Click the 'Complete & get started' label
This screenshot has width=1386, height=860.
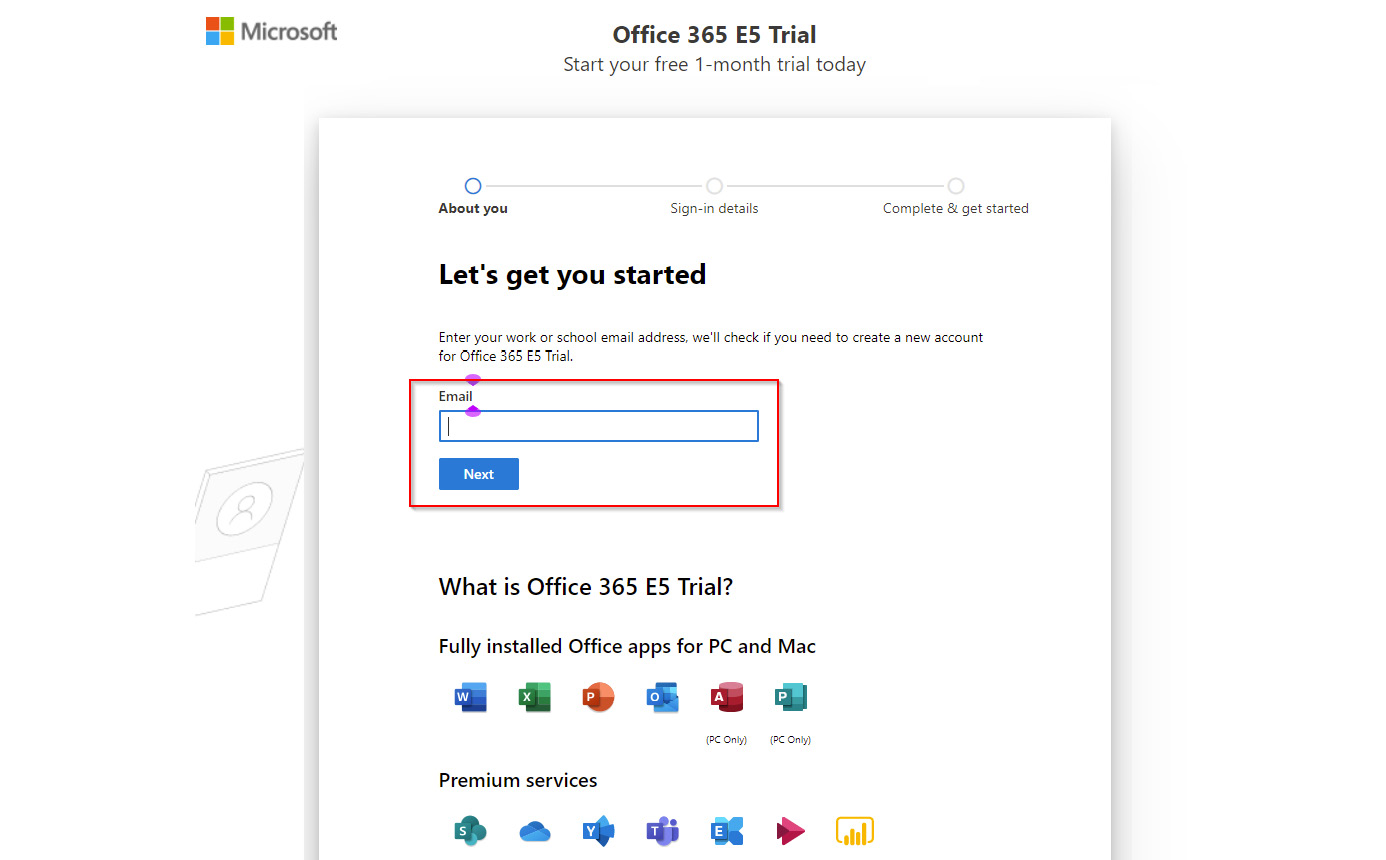click(956, 209)
